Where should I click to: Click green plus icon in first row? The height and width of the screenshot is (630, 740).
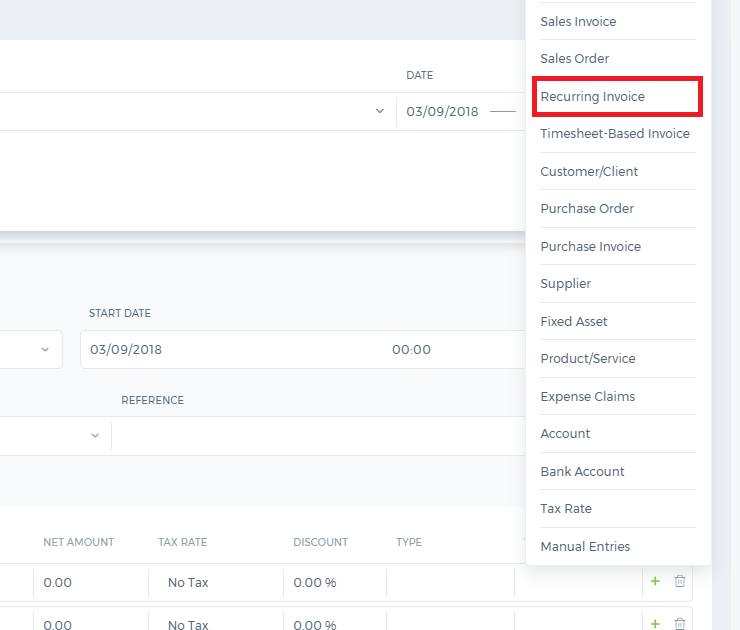(655, 581)
